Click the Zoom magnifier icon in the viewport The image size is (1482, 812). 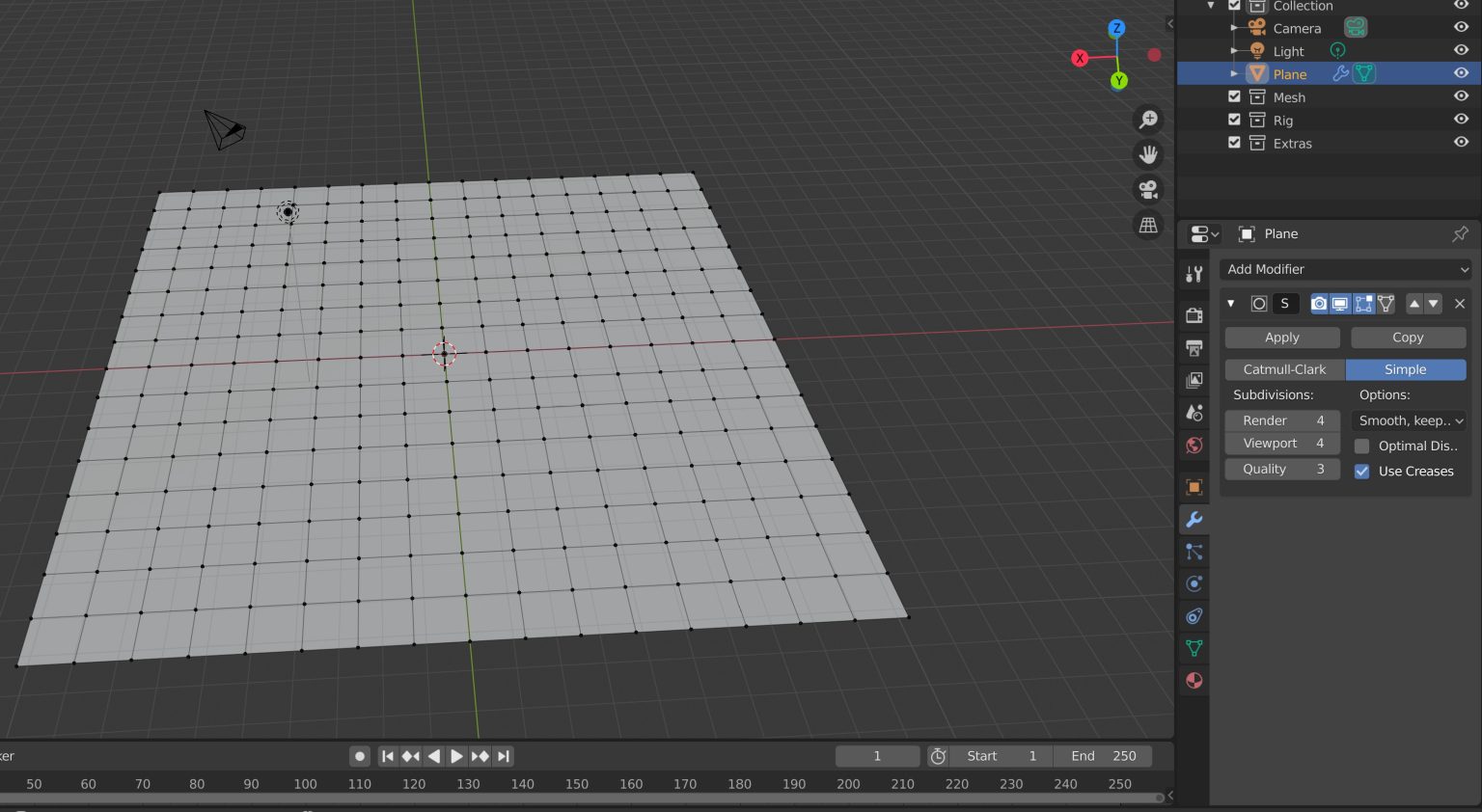[x=1148, y=119]
